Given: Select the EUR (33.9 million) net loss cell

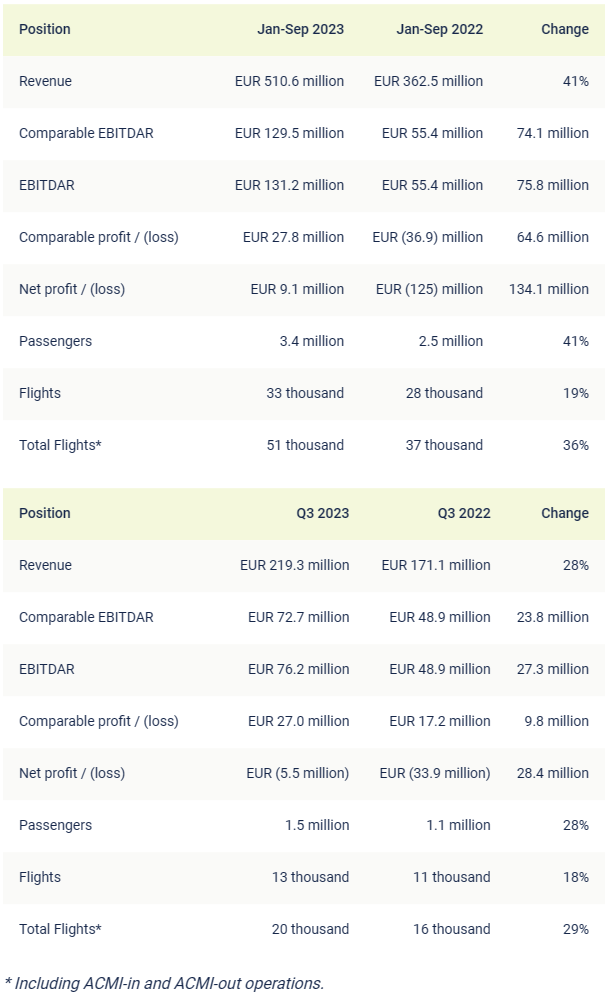Looking at the screenshot, I should [x=435, y=773].
